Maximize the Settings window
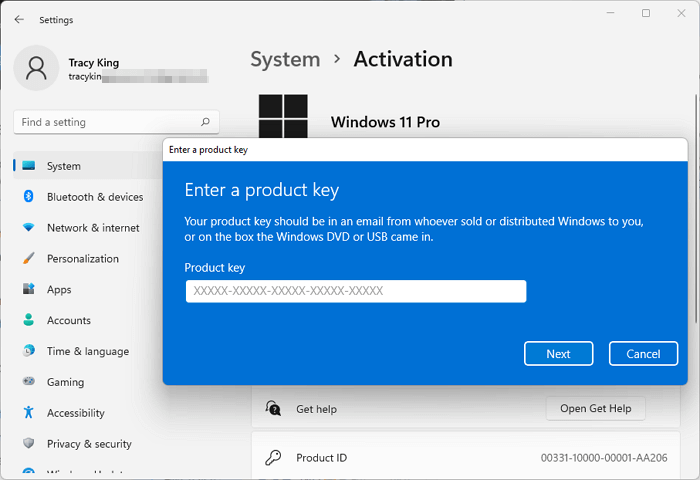Screen dimensions: 700x480 coord(646,13)
